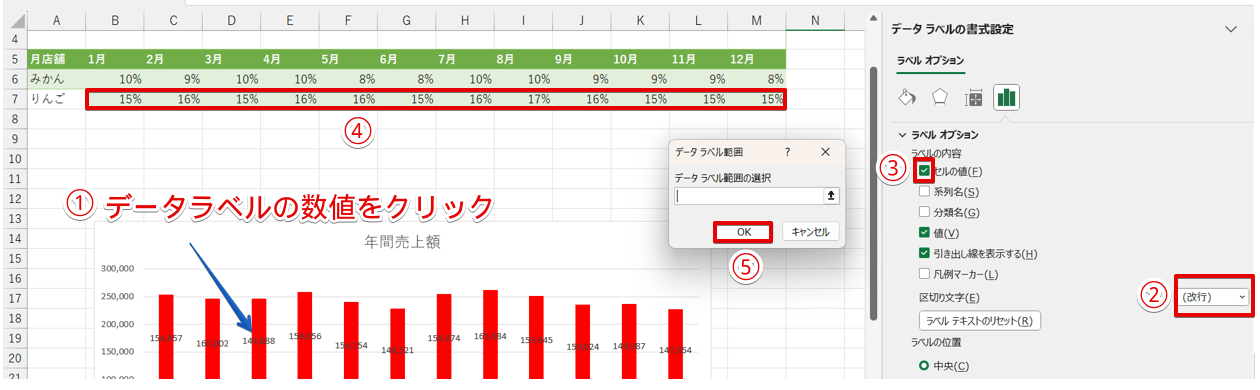Collapse the format pane options chevron
1260x390 pixels.
[x=1231, y=29]
